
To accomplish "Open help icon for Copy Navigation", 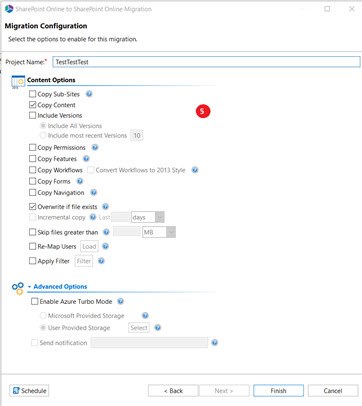I will pos(94,192).
